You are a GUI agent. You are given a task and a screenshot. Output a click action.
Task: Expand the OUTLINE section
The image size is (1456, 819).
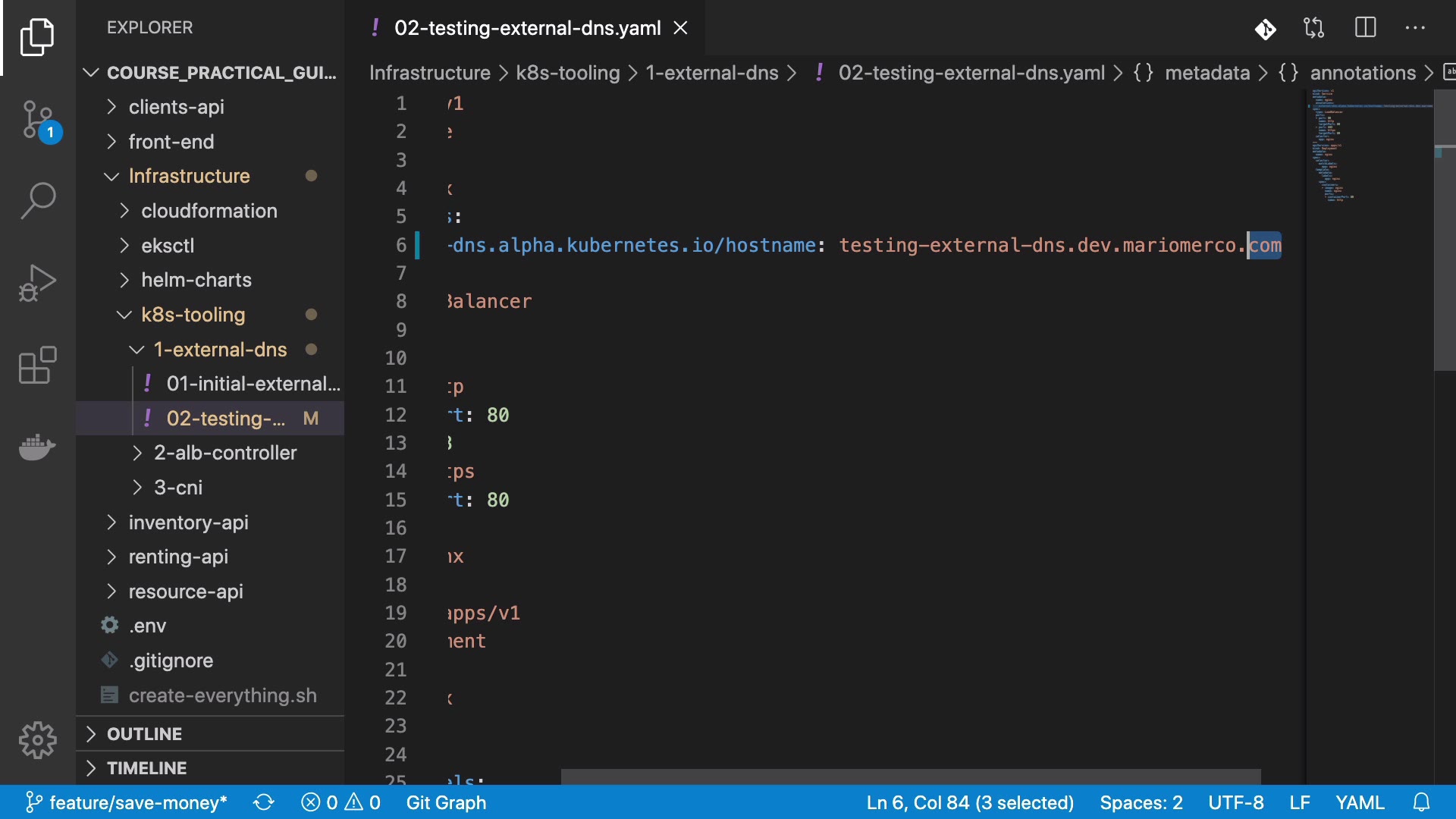[144, 734]
